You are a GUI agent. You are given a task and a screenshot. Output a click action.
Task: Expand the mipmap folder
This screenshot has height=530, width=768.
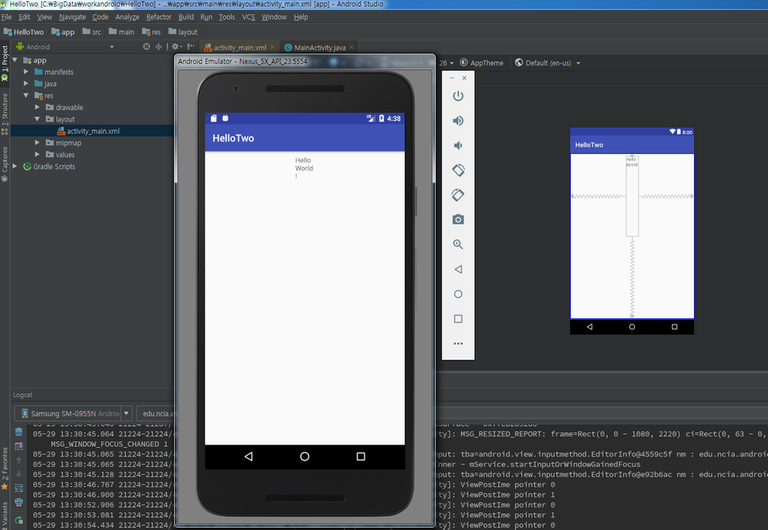37,143
